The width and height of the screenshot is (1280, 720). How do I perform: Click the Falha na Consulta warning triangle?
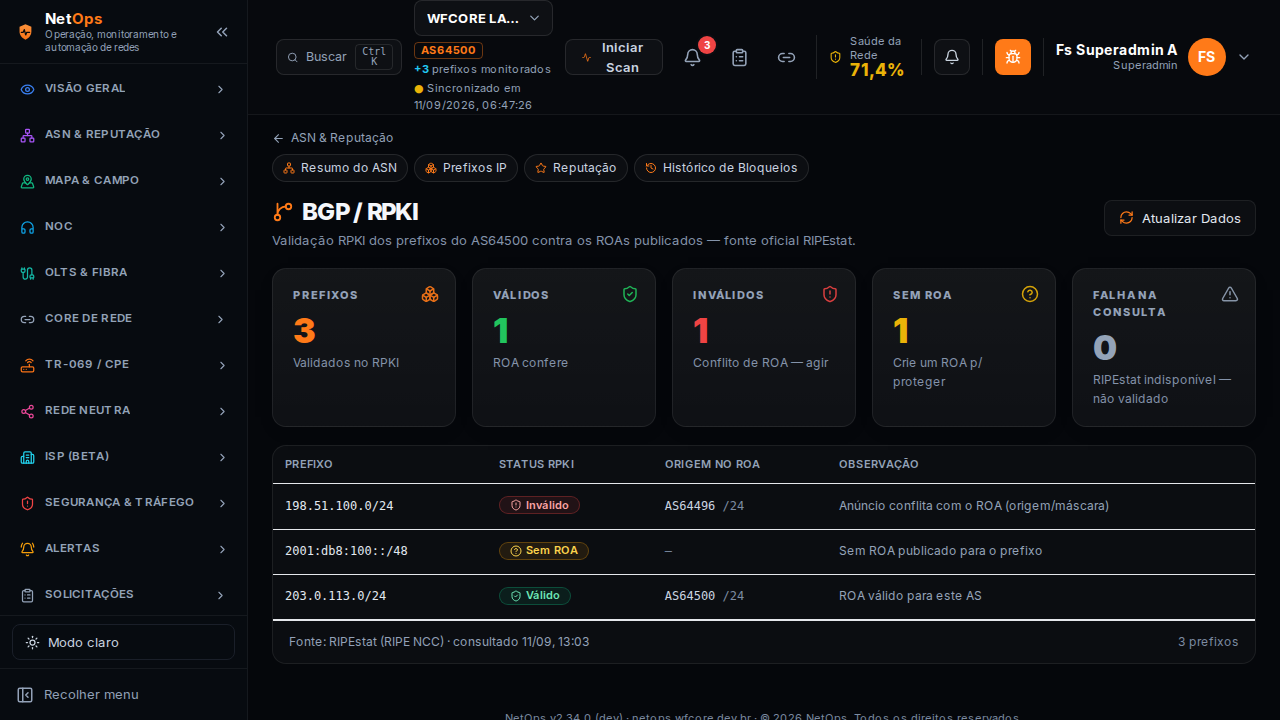1230,294
